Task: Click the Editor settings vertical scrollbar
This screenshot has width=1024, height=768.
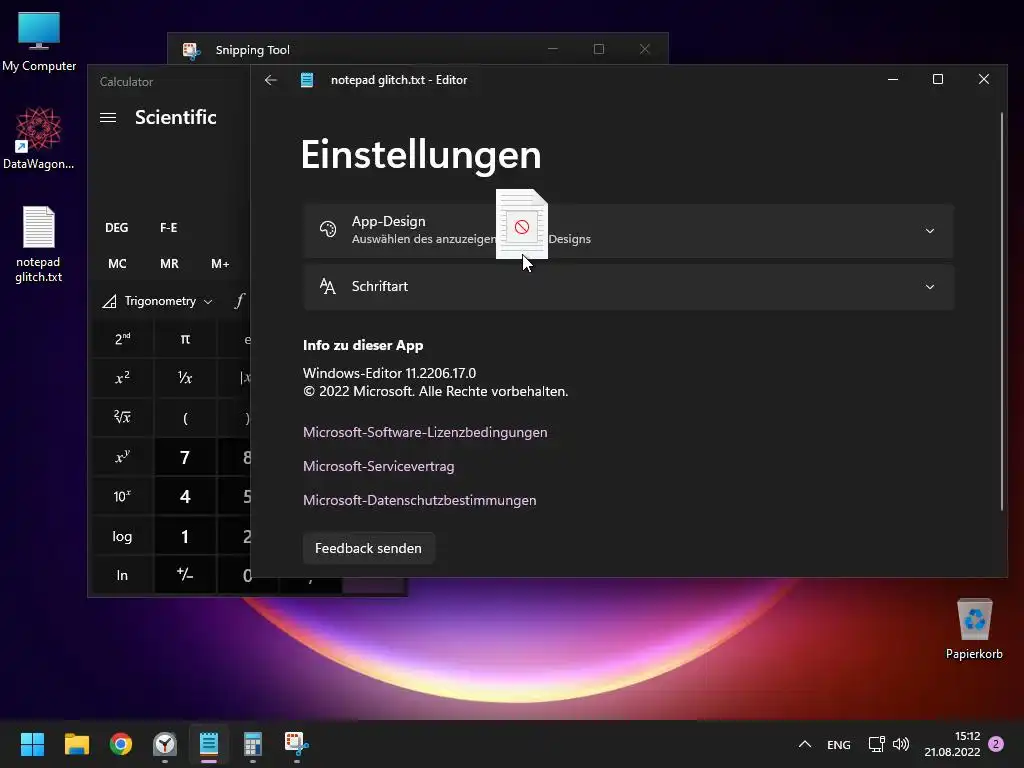Action: [1002, 312]
